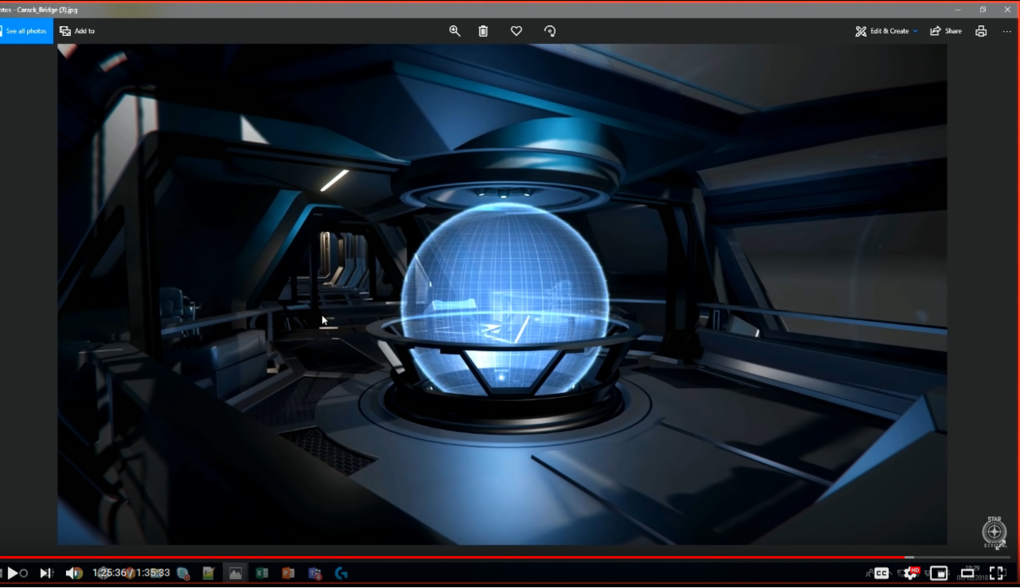Mute the video volume speaker icon
Image resolution: width=1020 pixels, height=588 pixels.
[x=73, y=573]
